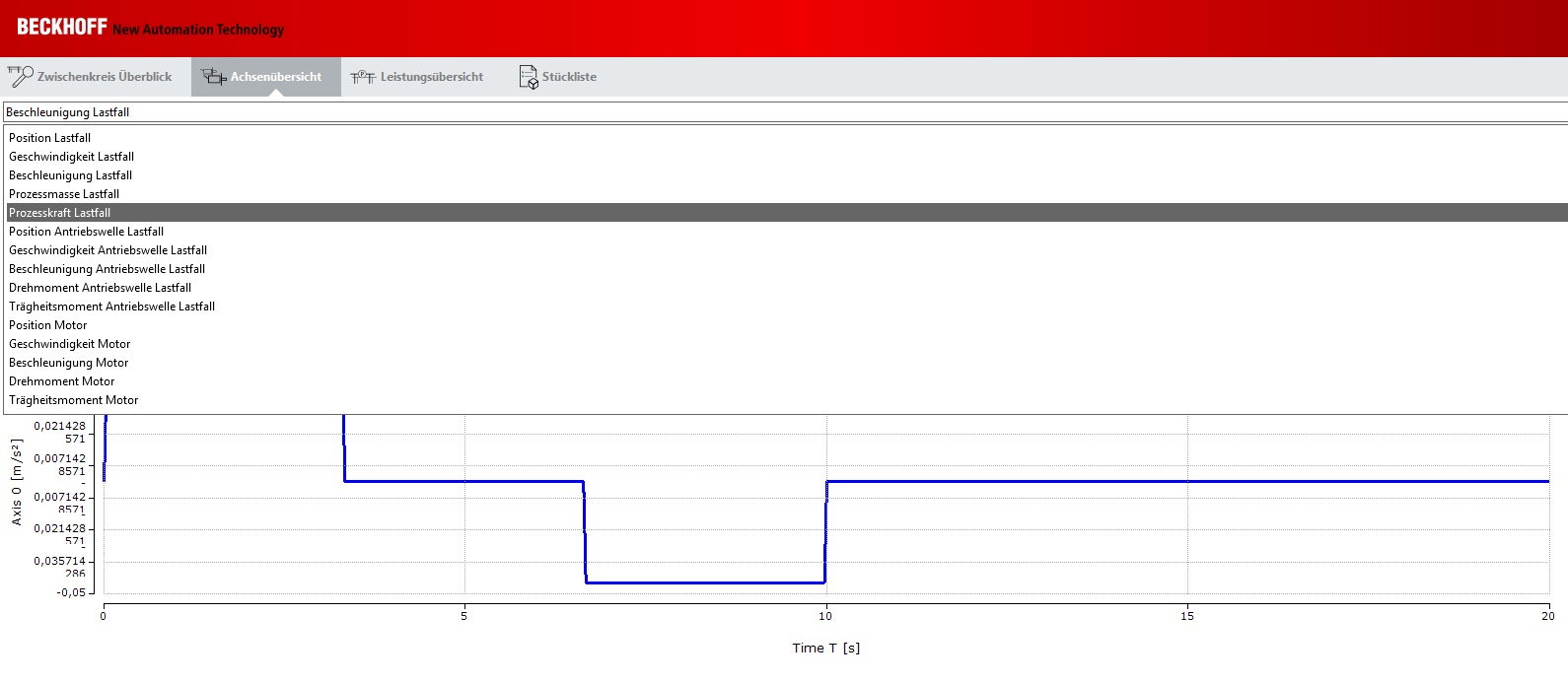Select the Prozessmasse Lastfall entry
This screenshot has height=684, width=1568.
click(x=787, y=194)
